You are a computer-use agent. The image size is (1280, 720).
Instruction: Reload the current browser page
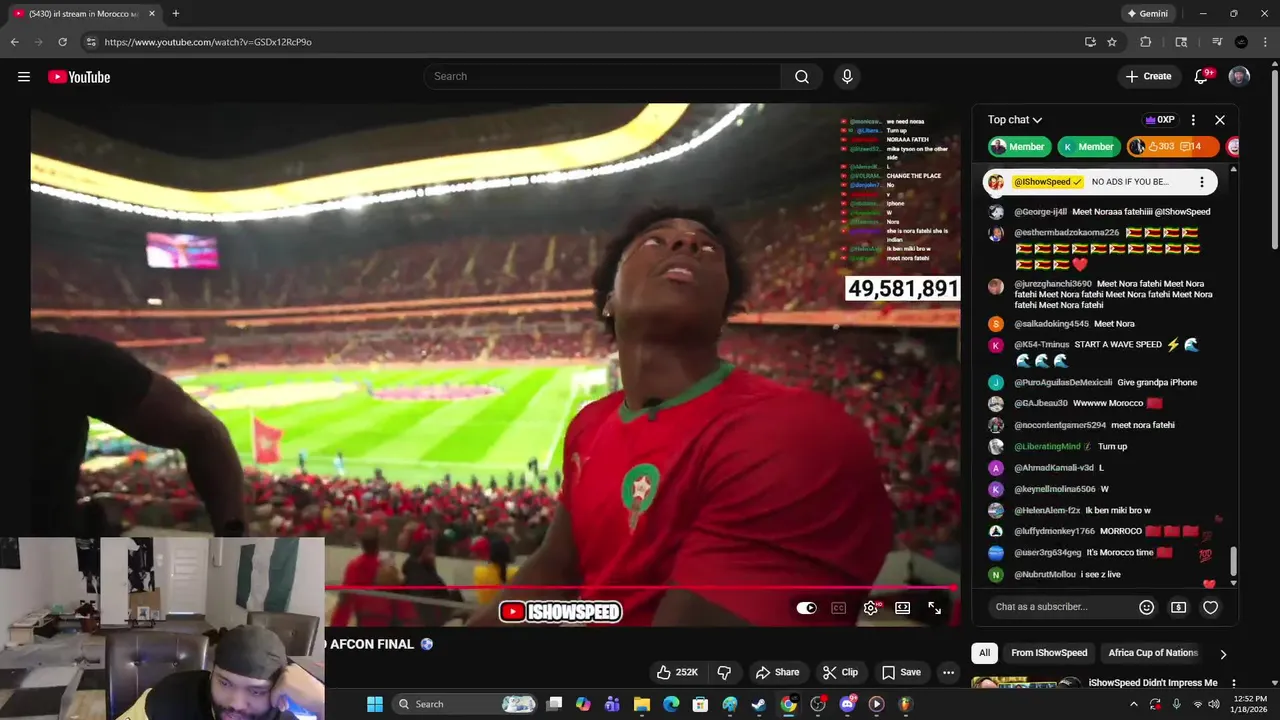point(62,42)
